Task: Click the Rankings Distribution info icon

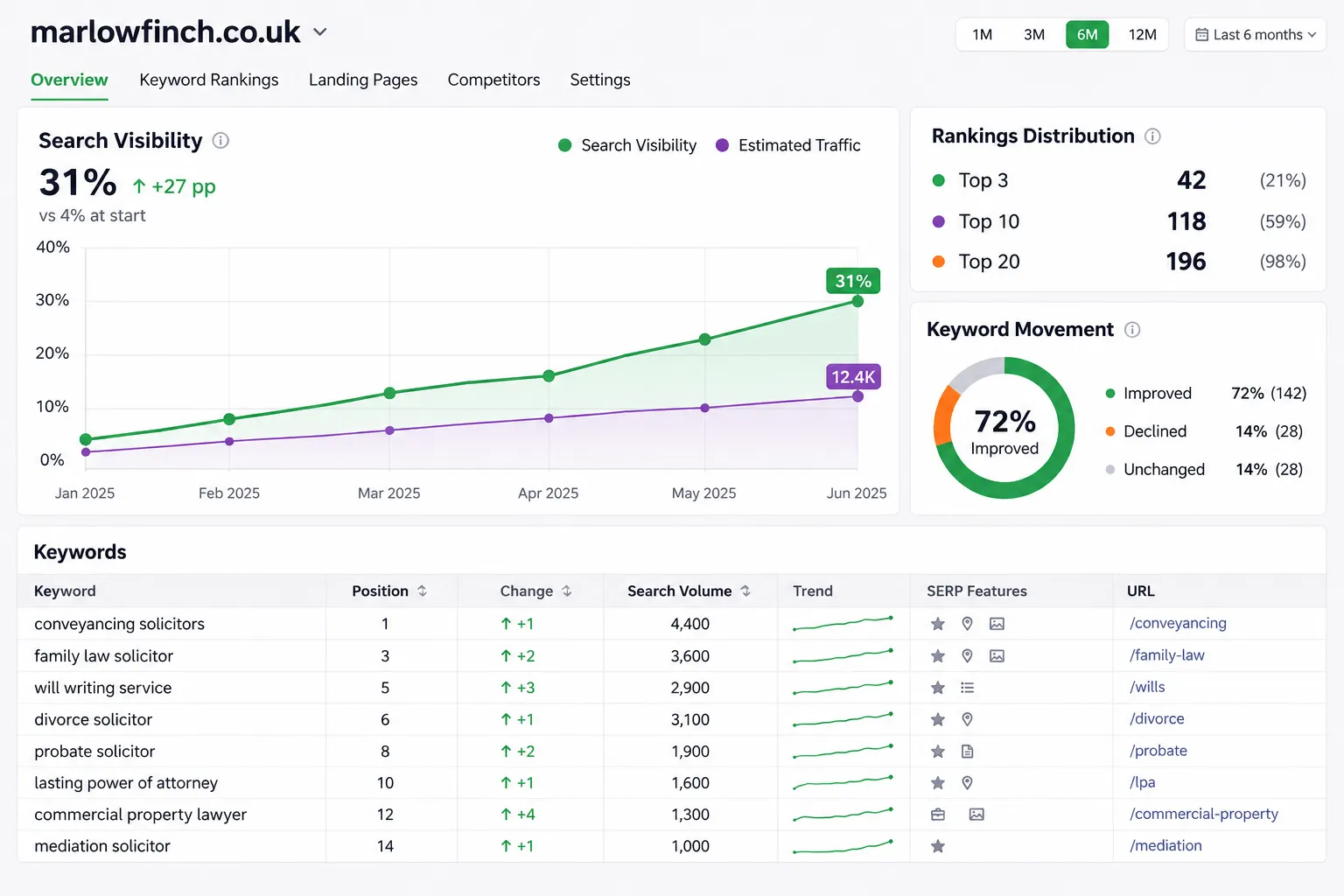Action: tap(1152, 136)
